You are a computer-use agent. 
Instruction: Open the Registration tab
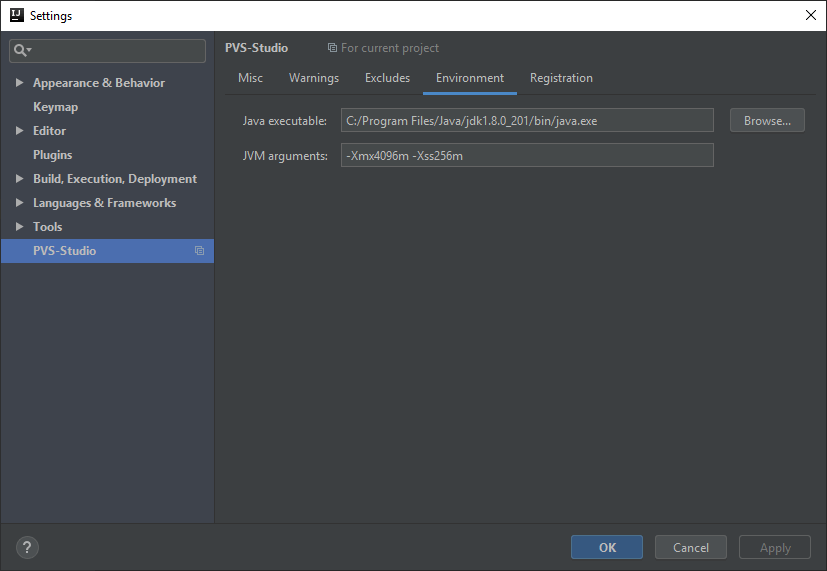[561, 78]
